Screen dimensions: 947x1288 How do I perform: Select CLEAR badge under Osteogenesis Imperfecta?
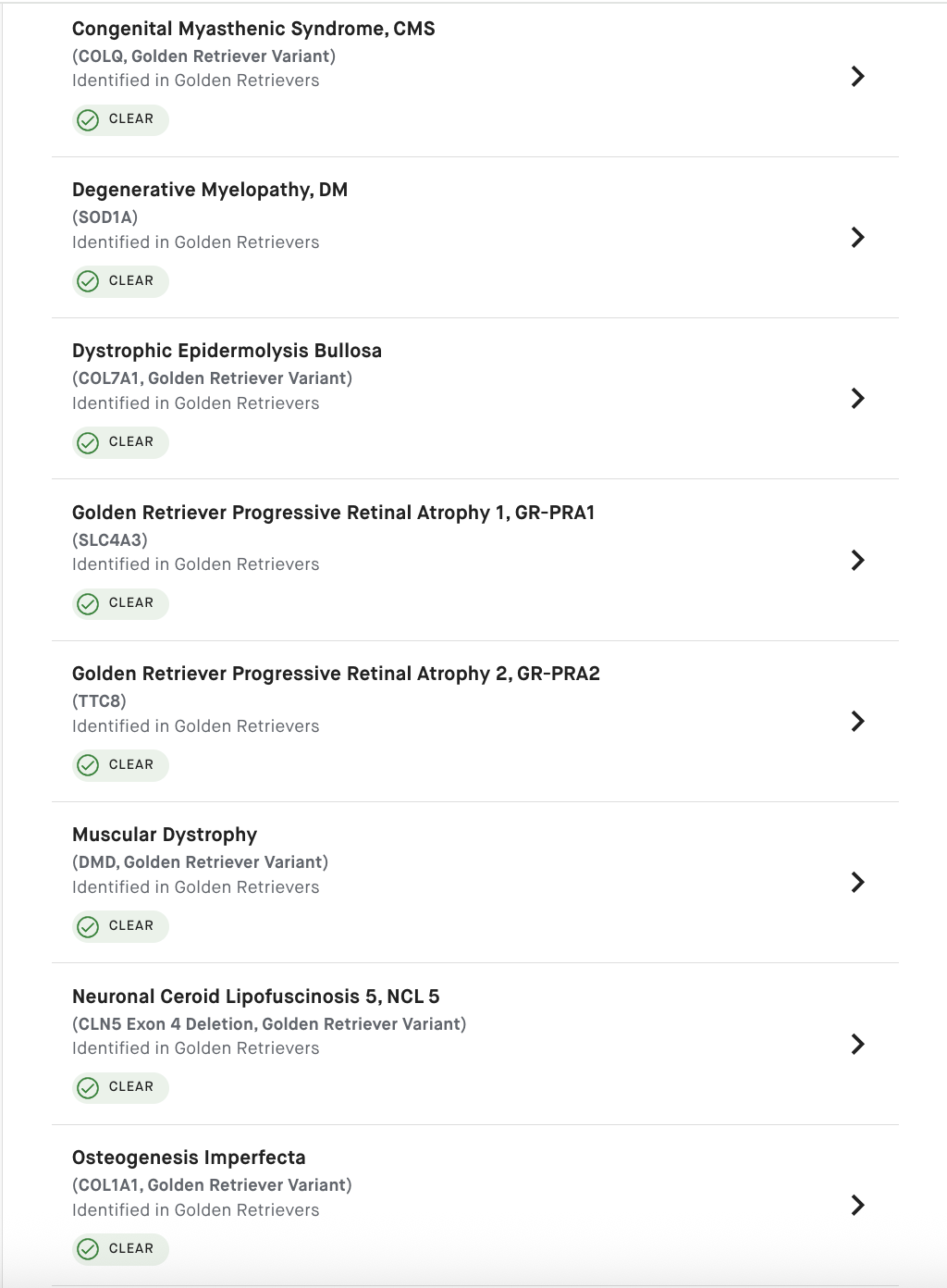coord(120,1248)
